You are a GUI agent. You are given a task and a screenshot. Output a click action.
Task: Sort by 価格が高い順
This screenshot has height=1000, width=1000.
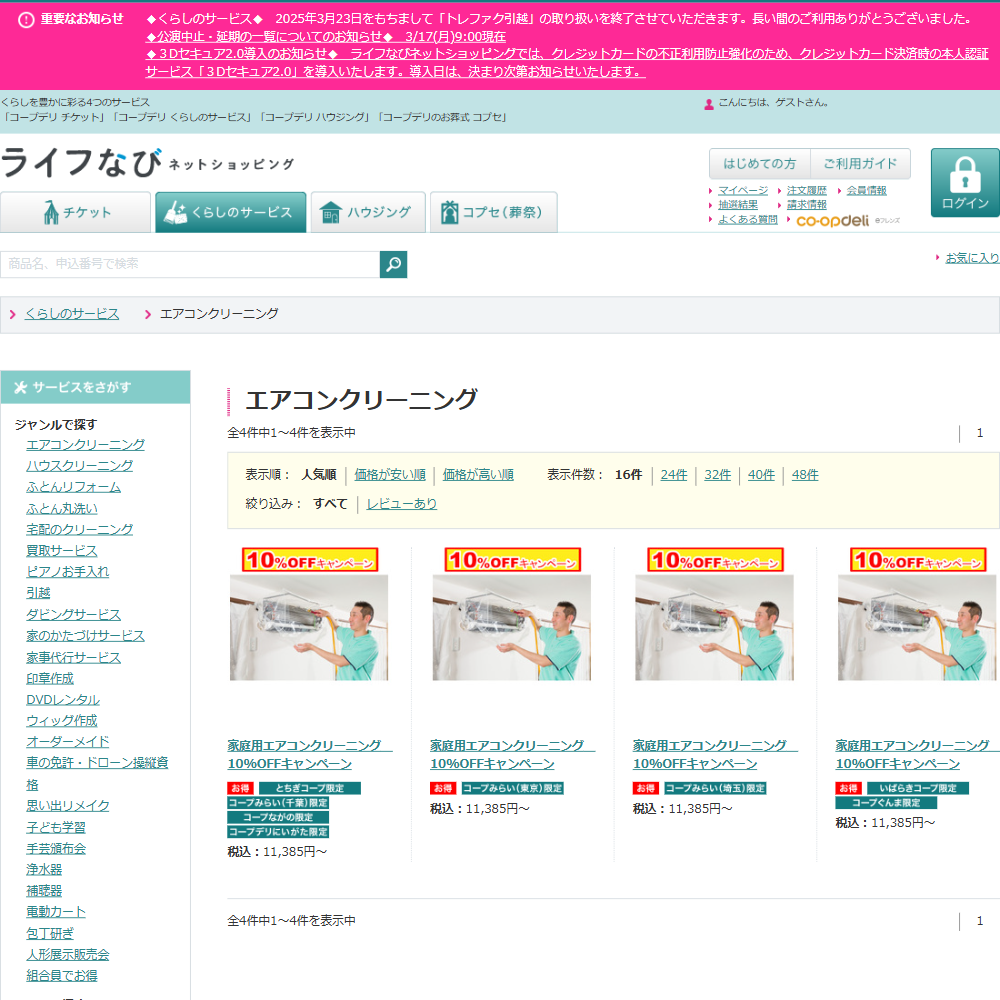coord(478,475)
